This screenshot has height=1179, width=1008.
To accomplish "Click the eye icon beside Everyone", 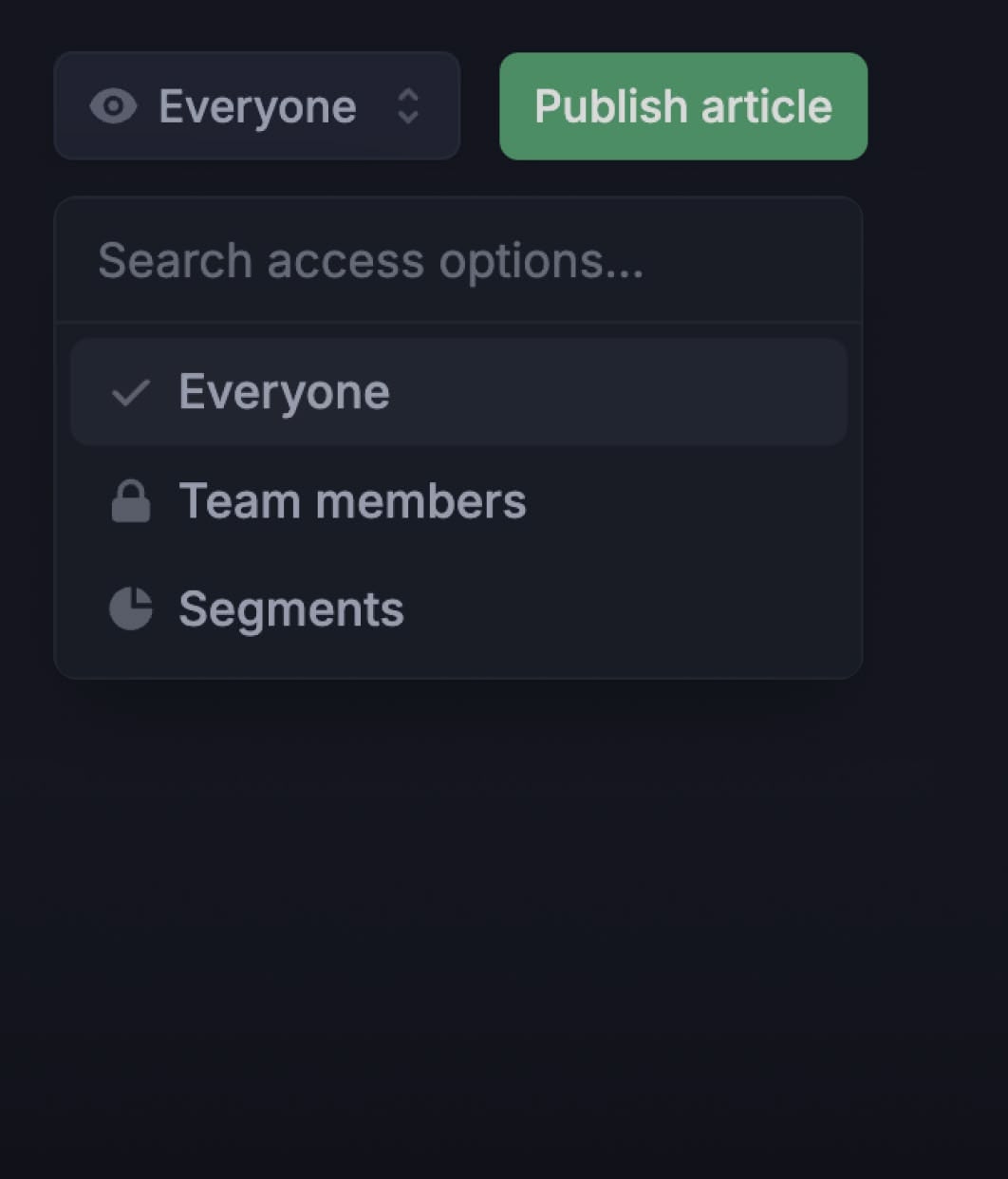I will coord(113,106).
